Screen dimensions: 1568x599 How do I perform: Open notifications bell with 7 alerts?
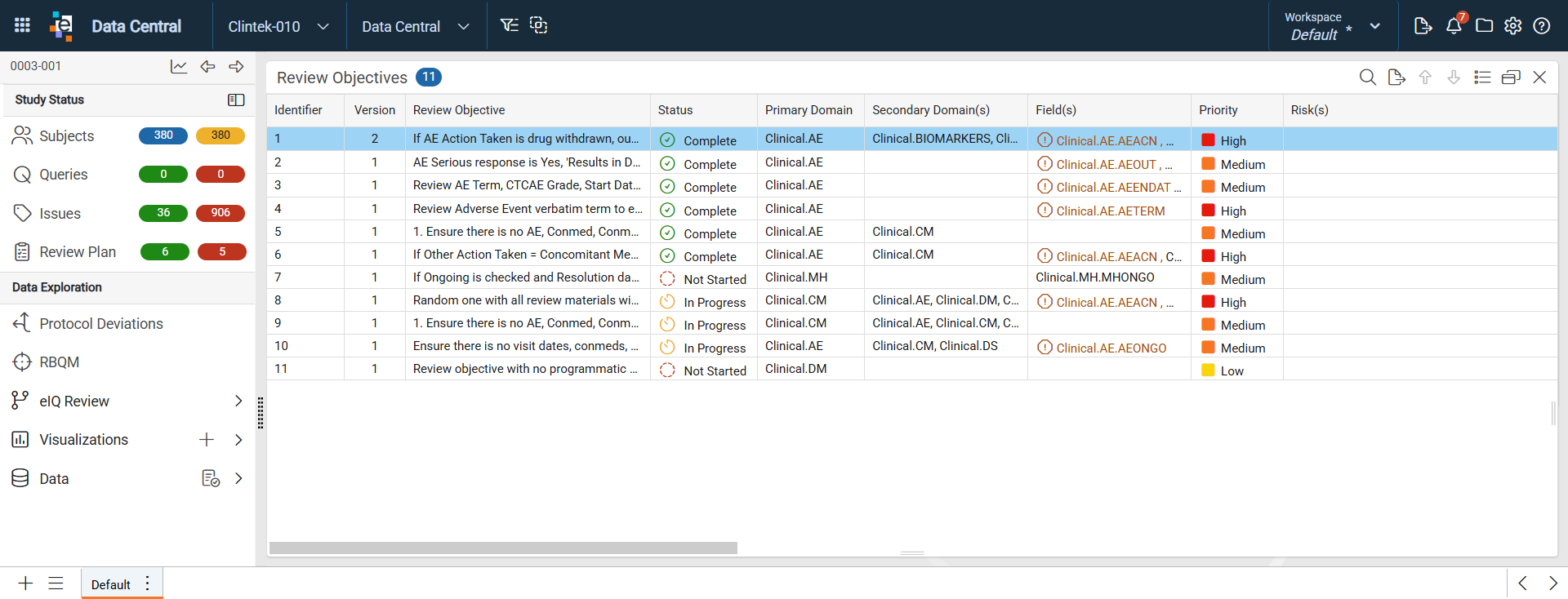pyautogui.click(x=1454, y=25)
